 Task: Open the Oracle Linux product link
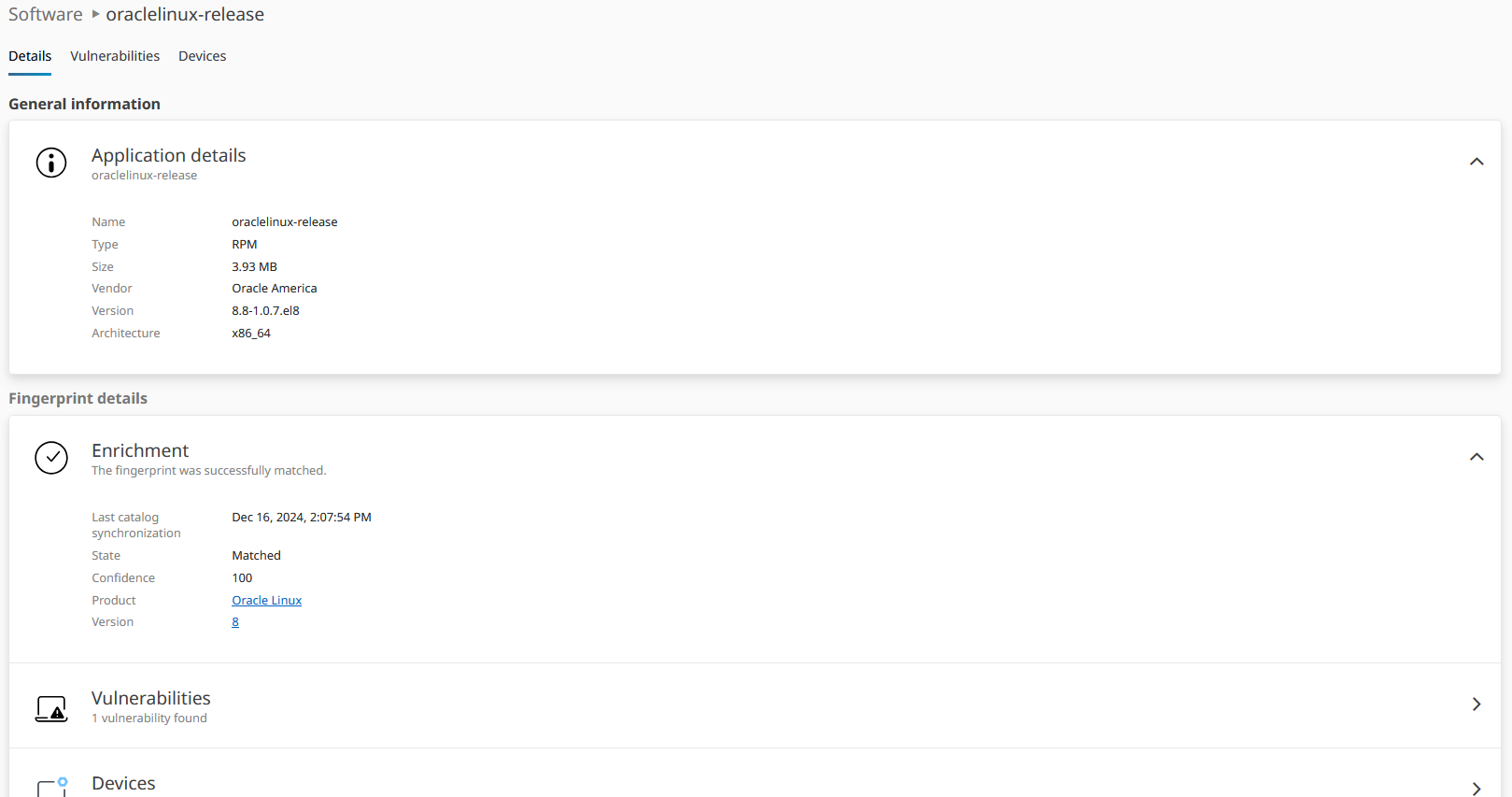point(266,601)
